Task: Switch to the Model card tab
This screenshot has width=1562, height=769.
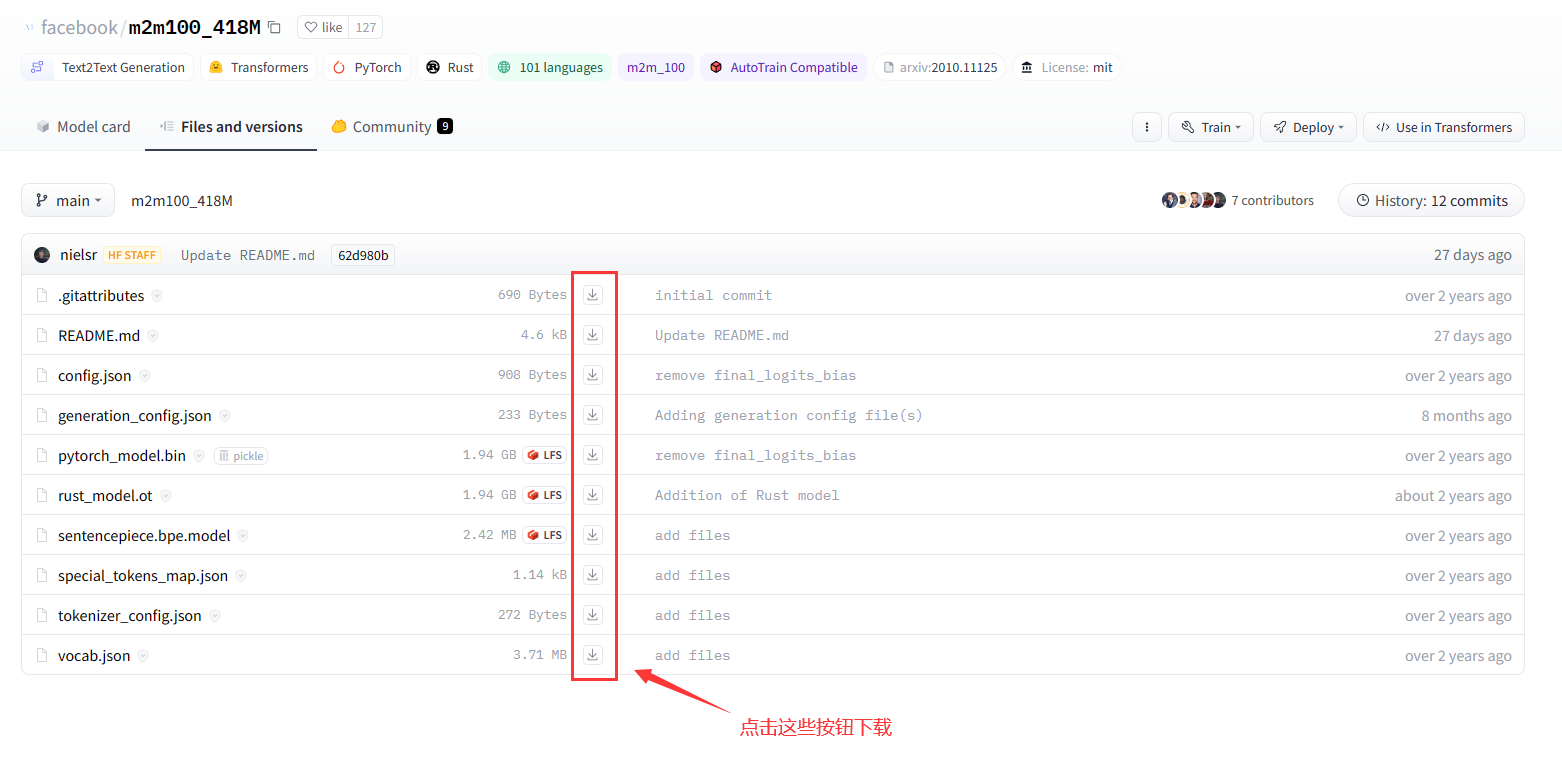Action: click(83, 127)
